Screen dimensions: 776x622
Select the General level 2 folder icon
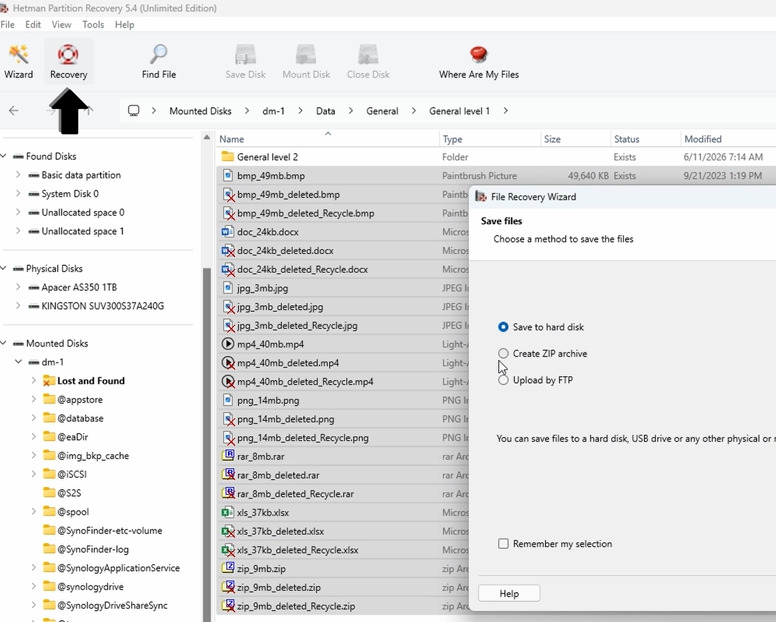pyautogui.click(x=228, y=157)
